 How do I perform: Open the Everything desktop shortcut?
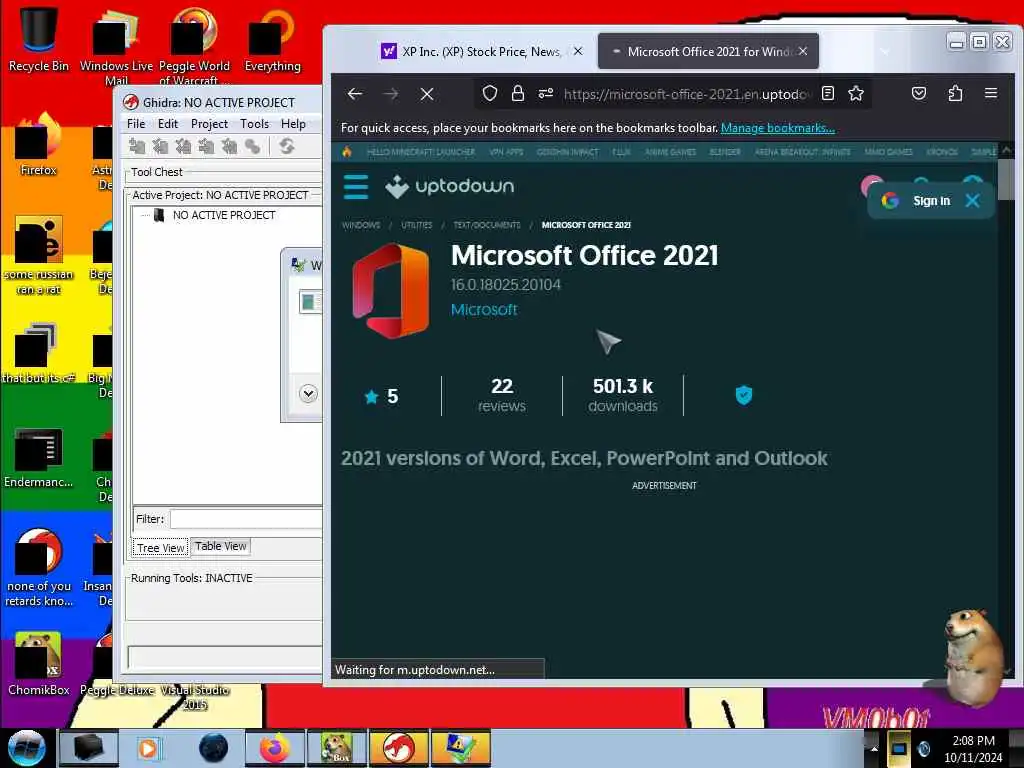(272, 39)
